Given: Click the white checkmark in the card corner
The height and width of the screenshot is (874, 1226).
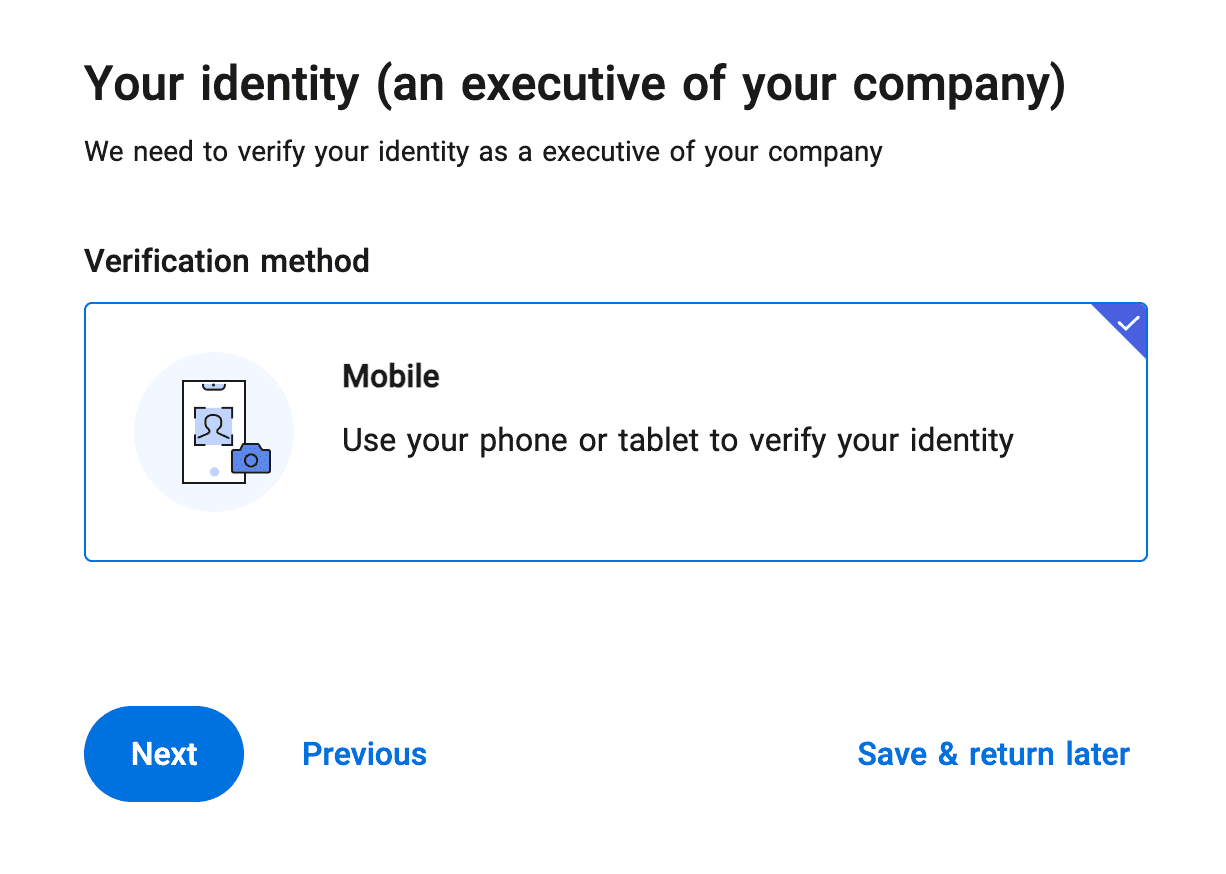Looking at the screenshot, I should point(1129,323).
